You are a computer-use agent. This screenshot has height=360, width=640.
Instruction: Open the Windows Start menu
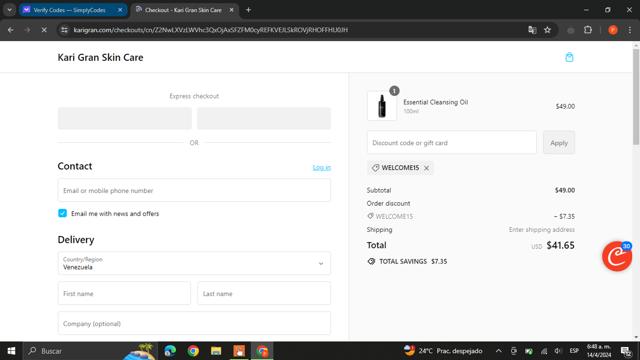click(11, 351)
